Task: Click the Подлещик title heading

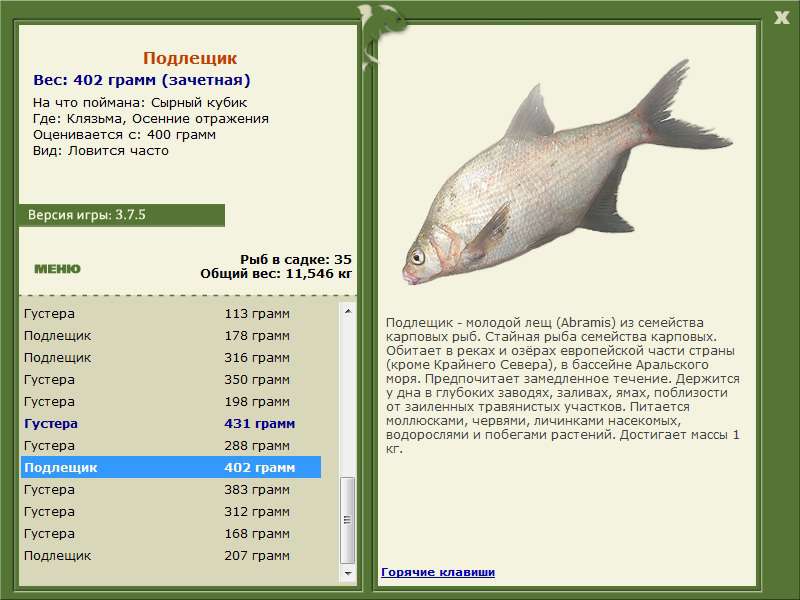Action: [x=190, y=58]
